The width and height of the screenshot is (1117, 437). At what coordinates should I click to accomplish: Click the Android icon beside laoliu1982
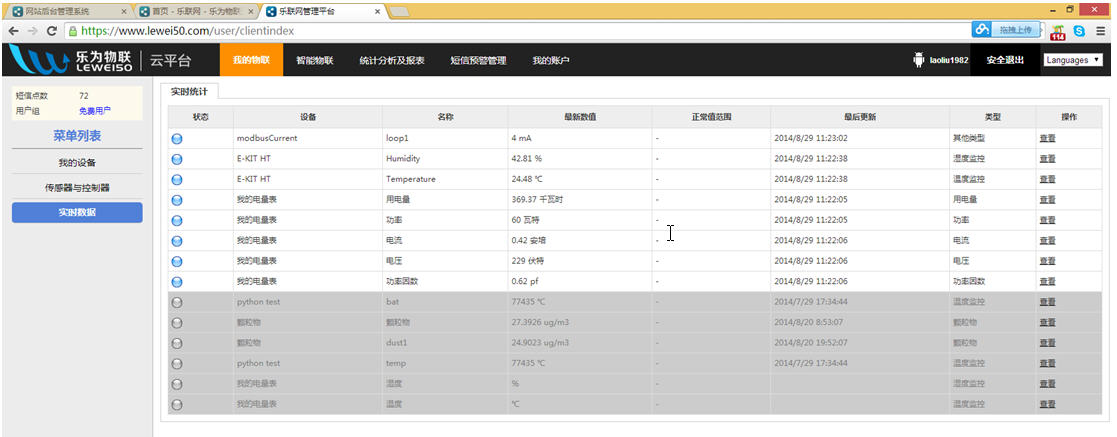point(918,60)
